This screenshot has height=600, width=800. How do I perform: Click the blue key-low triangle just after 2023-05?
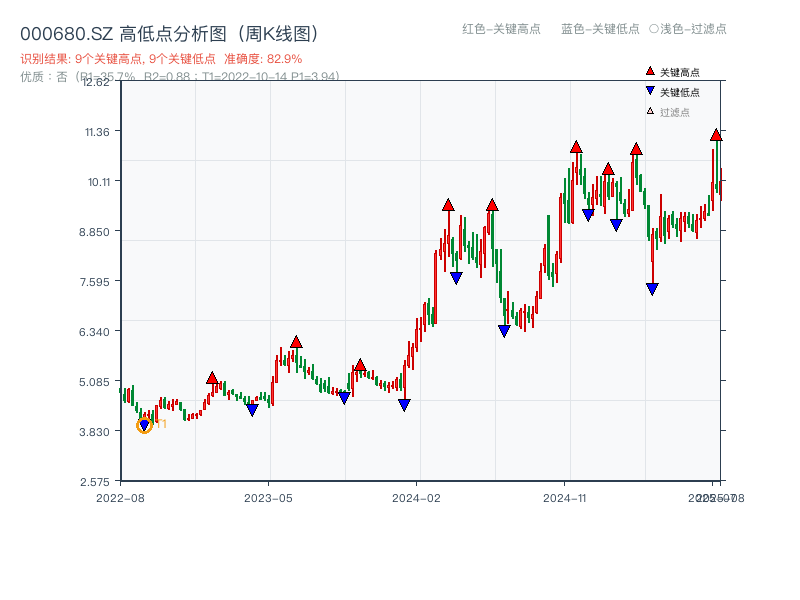tap(252, 410)
